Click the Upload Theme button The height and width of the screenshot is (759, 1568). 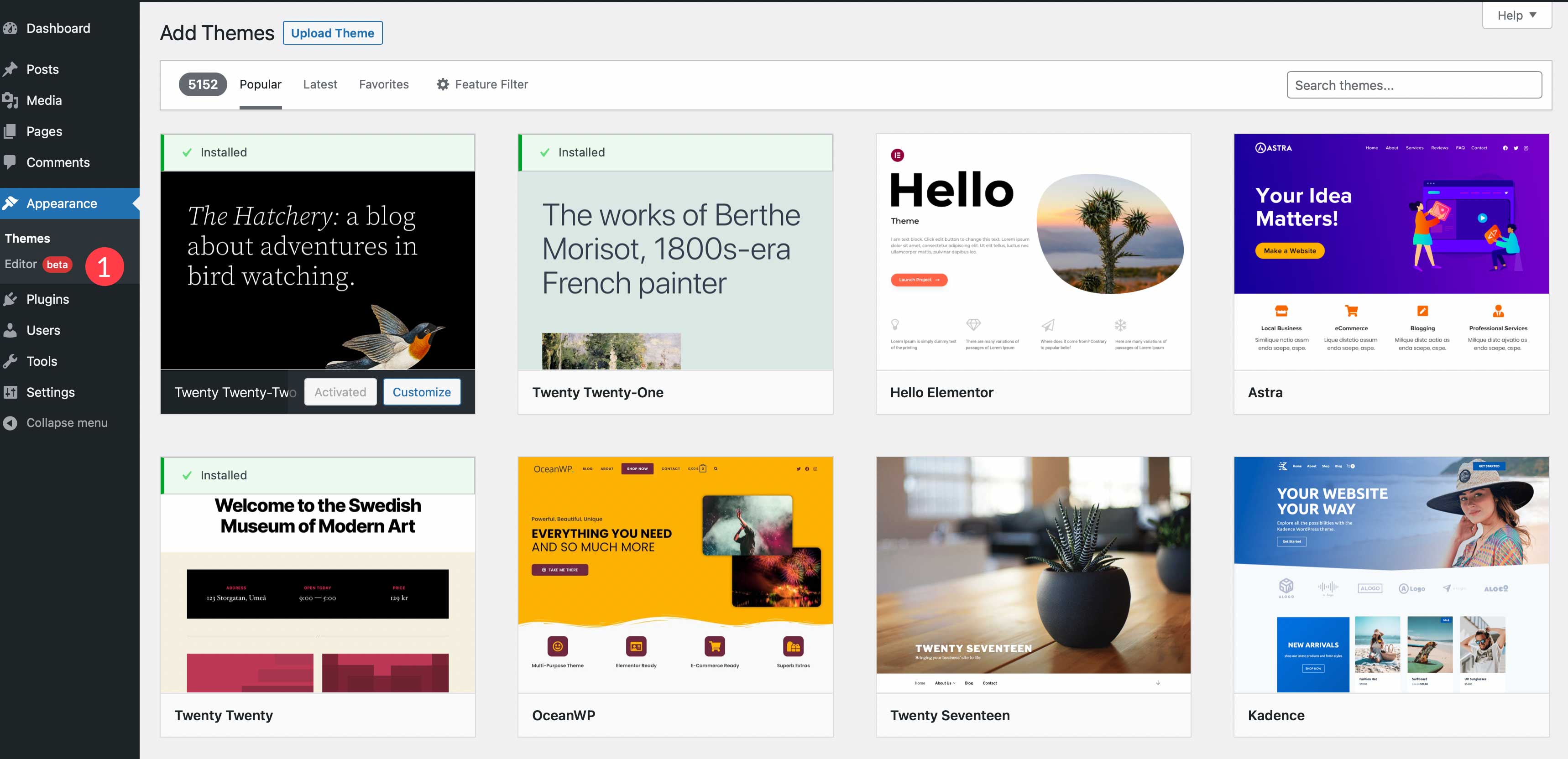[331, 33]
